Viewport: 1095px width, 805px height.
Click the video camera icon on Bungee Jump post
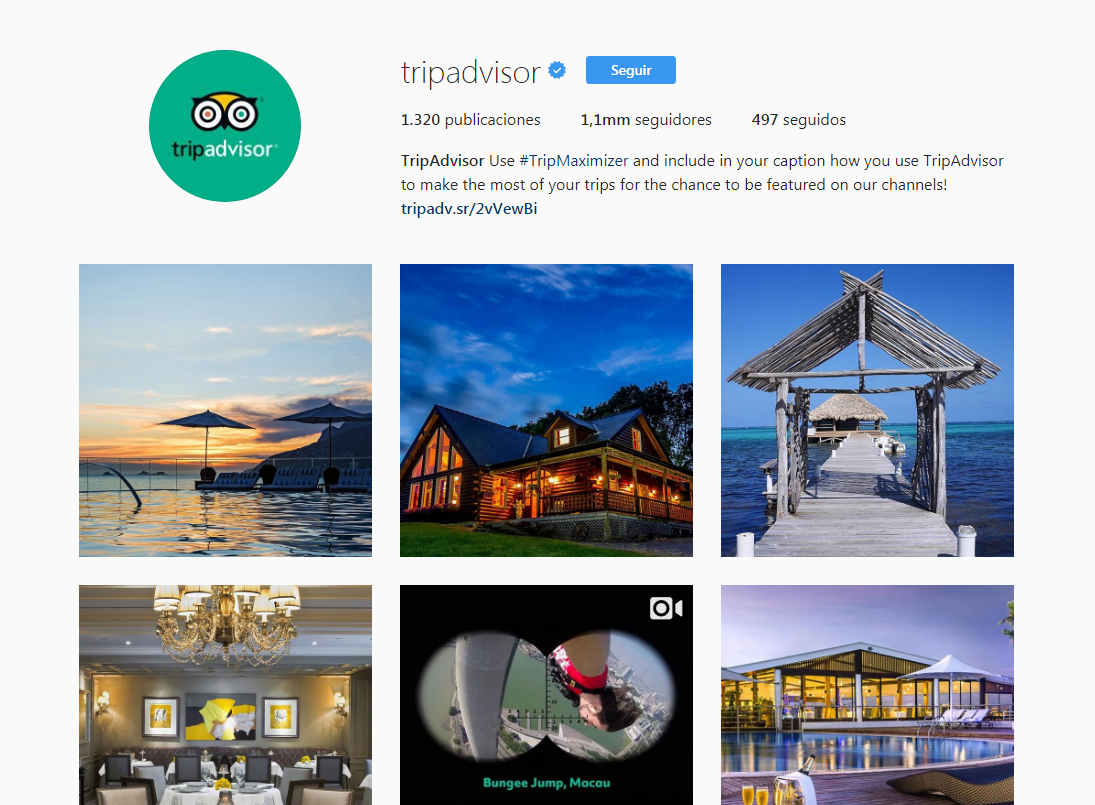point(666,608)
